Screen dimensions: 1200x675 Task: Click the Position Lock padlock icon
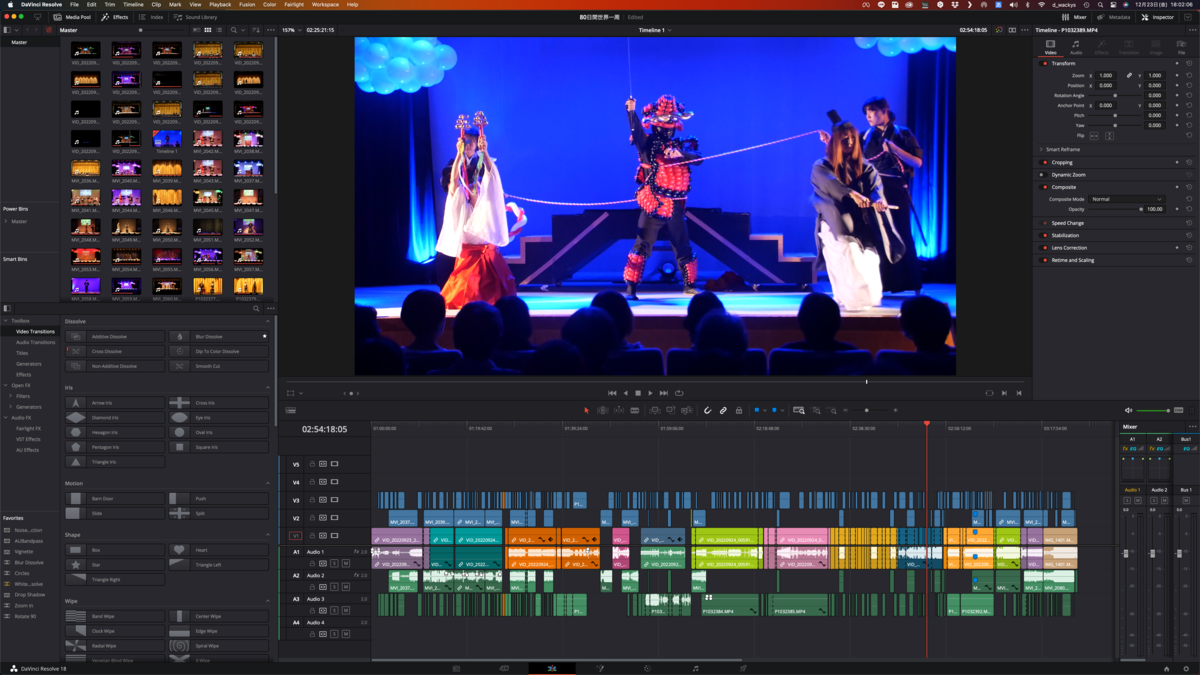739,410
